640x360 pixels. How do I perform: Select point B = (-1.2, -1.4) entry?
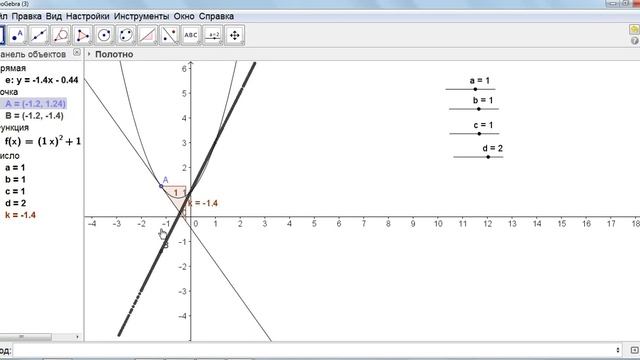[x=34, y=116]
